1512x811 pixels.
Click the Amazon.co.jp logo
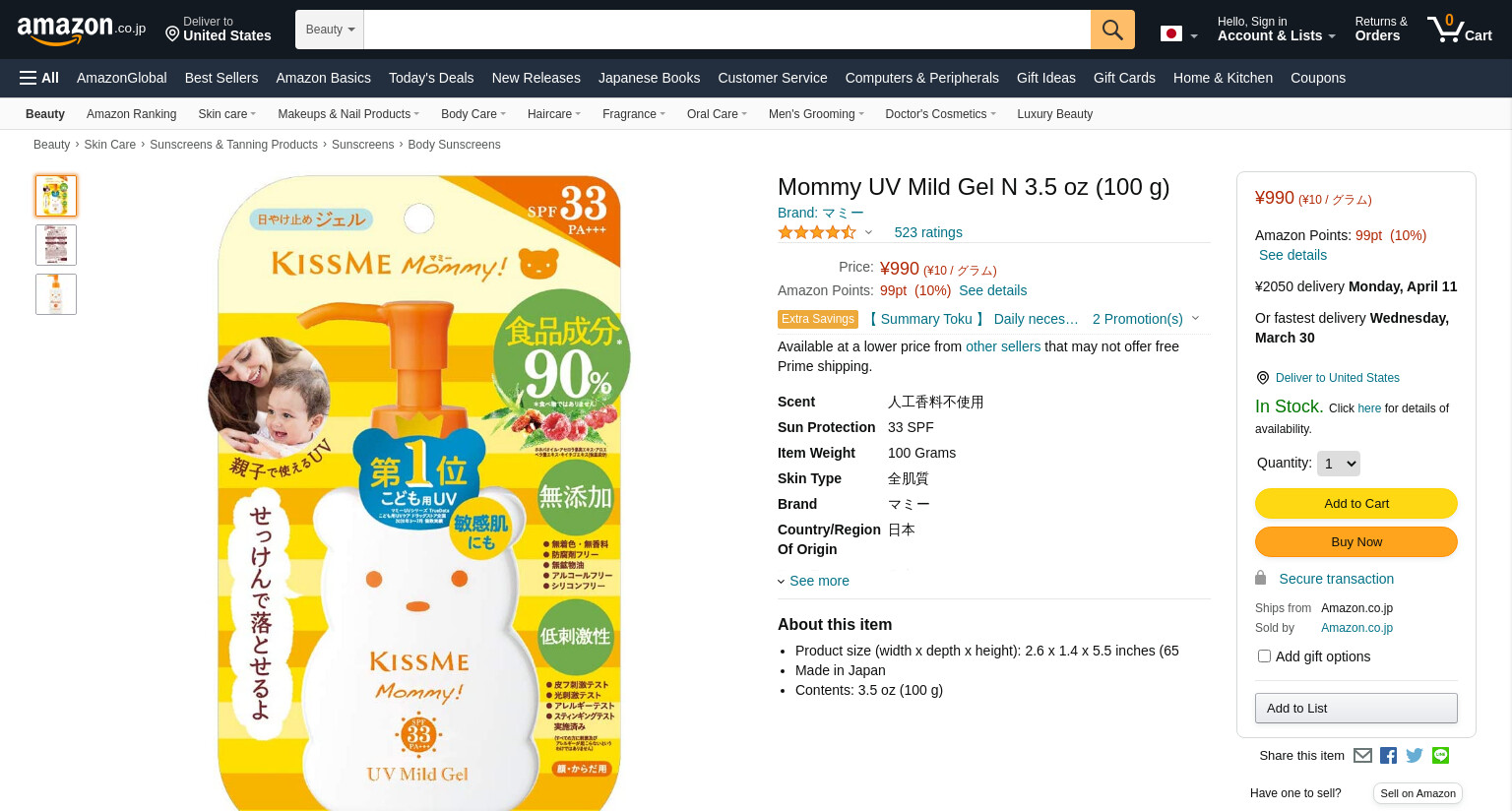point(82,30)
